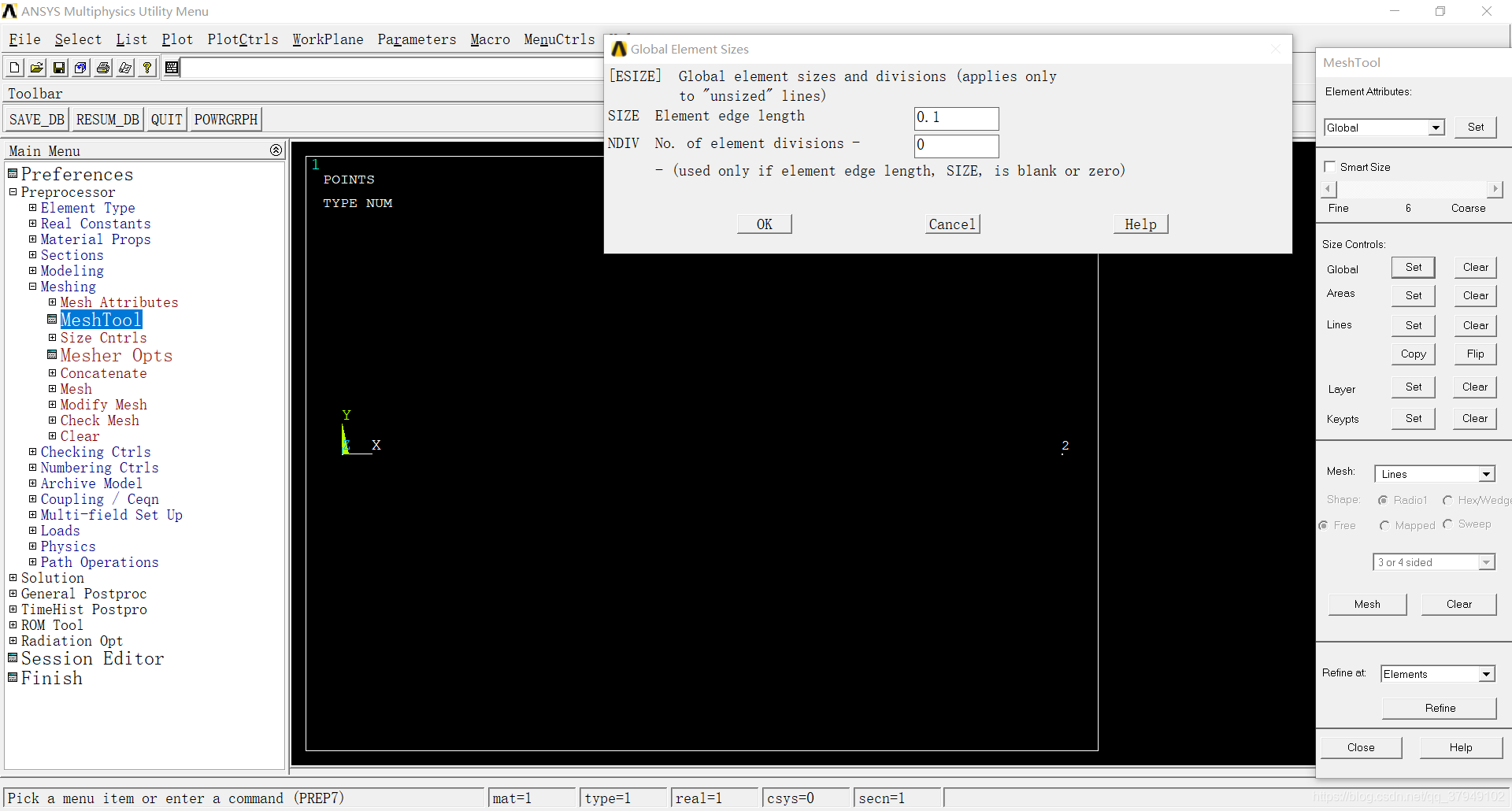Screen dimensions: 1512x811
Task: Open the Mesh Lines dropdown
Action: (1486, 474)
